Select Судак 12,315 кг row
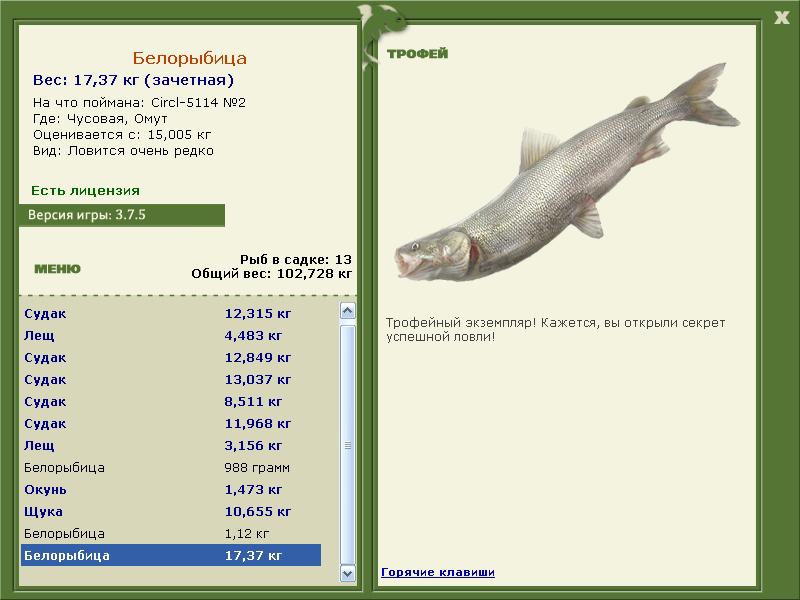Screen dimensions: 800x600 171,313
